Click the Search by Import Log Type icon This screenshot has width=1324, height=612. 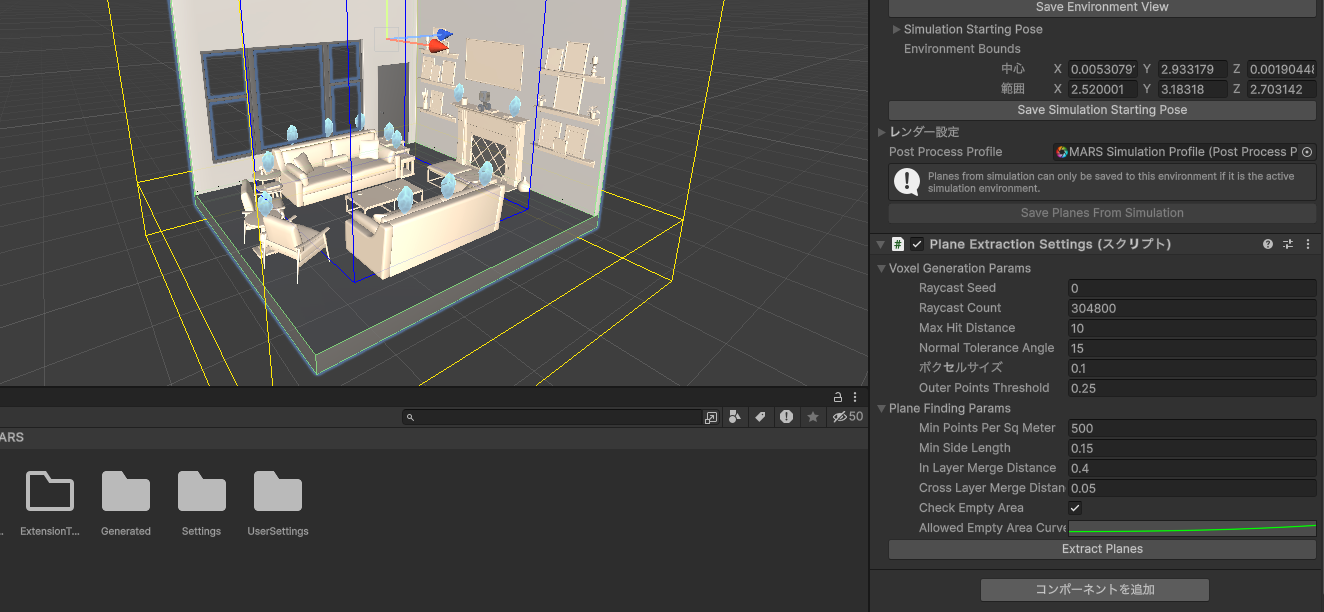787,417
